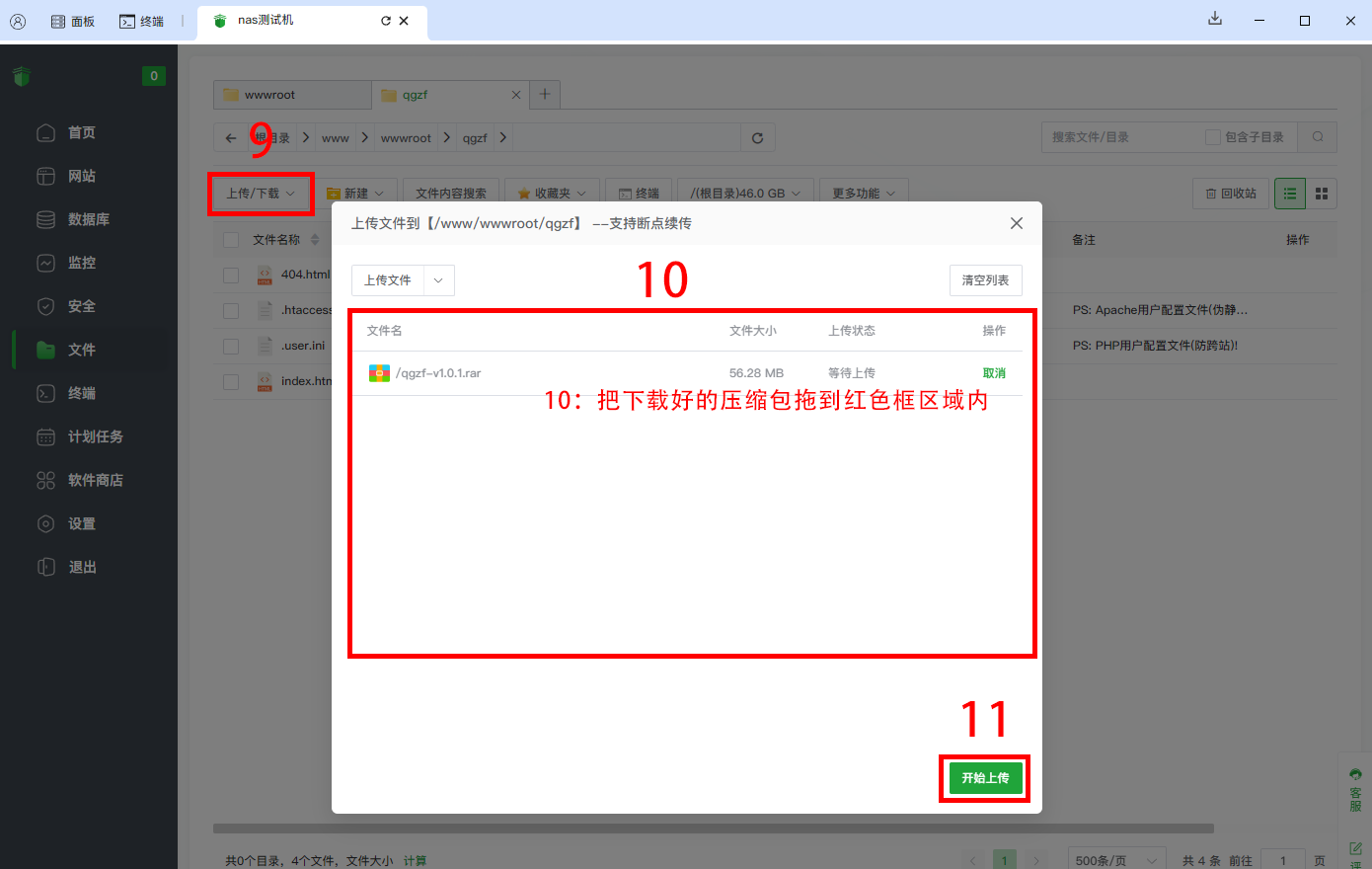Screen dimensions: 1372x869
Task: Click the horizontal scrollbar below file list
Action: pyautogui.click(x=713, y=829)
